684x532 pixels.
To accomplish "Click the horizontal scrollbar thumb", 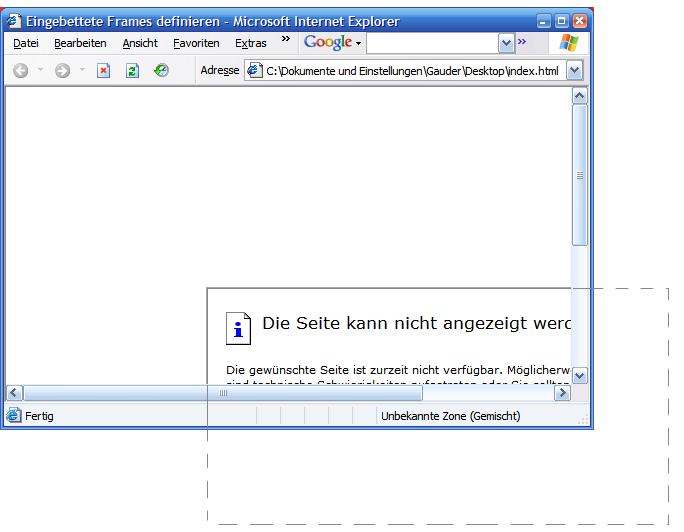I will point(223,393).
